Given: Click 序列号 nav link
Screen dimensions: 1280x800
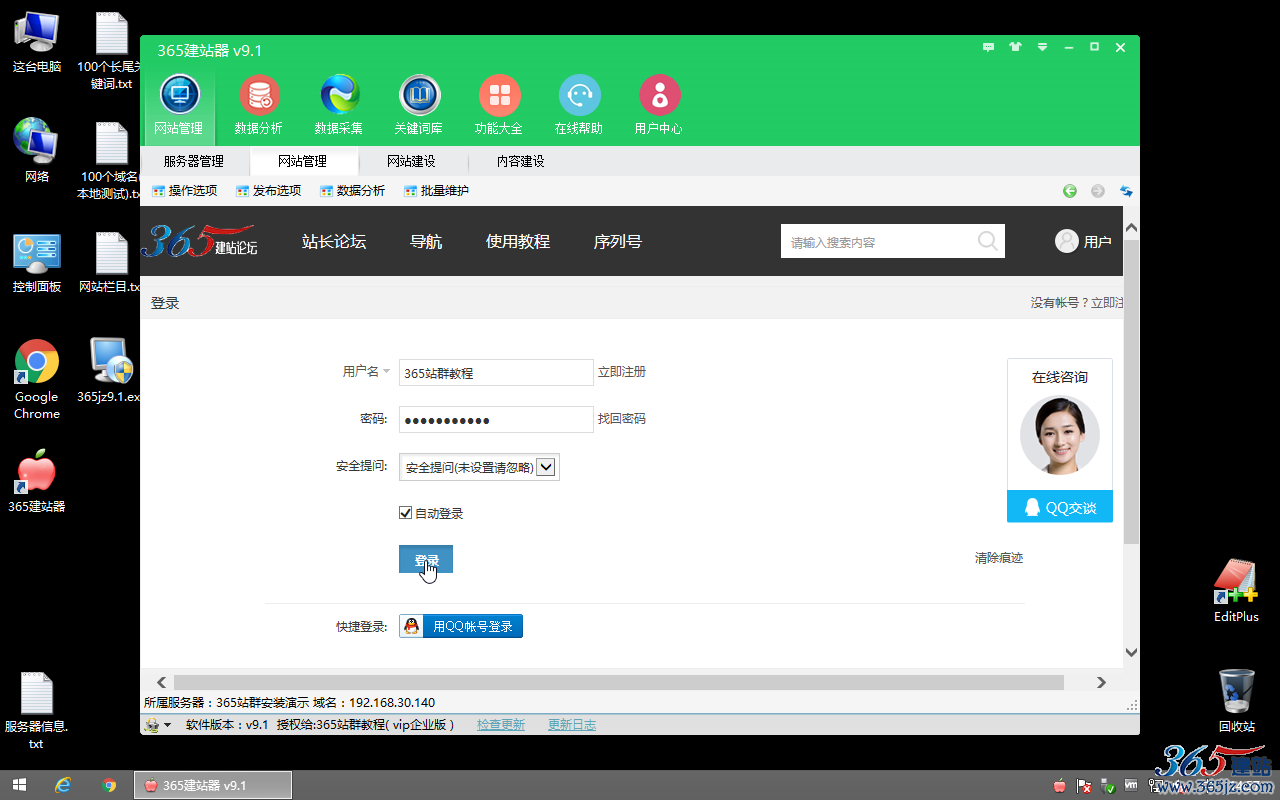Looking at the screenshot, I should 618,241.
